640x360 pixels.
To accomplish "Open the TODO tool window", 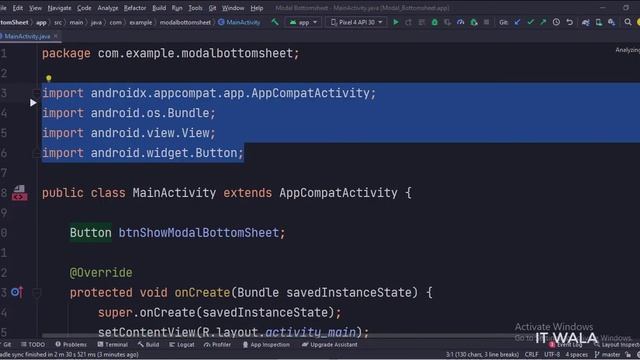I will 33,344.
